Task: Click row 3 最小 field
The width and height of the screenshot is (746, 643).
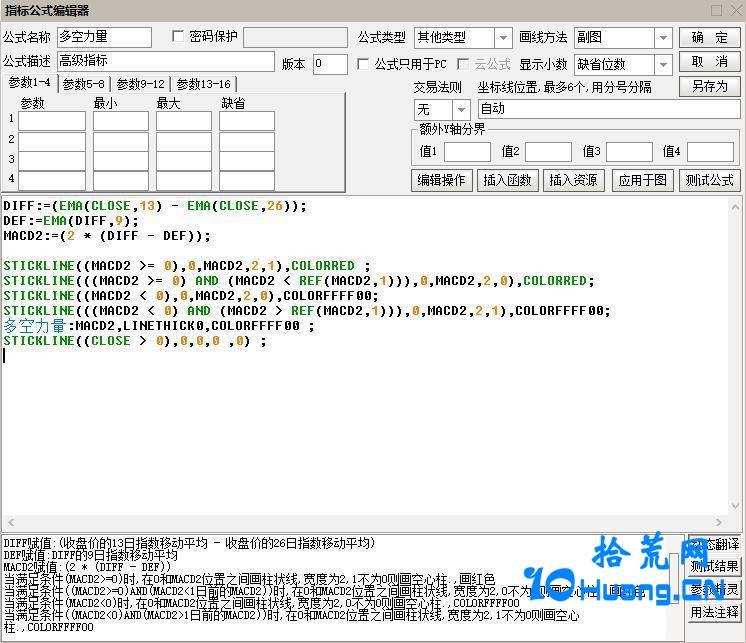Action: tap(121, 161)
